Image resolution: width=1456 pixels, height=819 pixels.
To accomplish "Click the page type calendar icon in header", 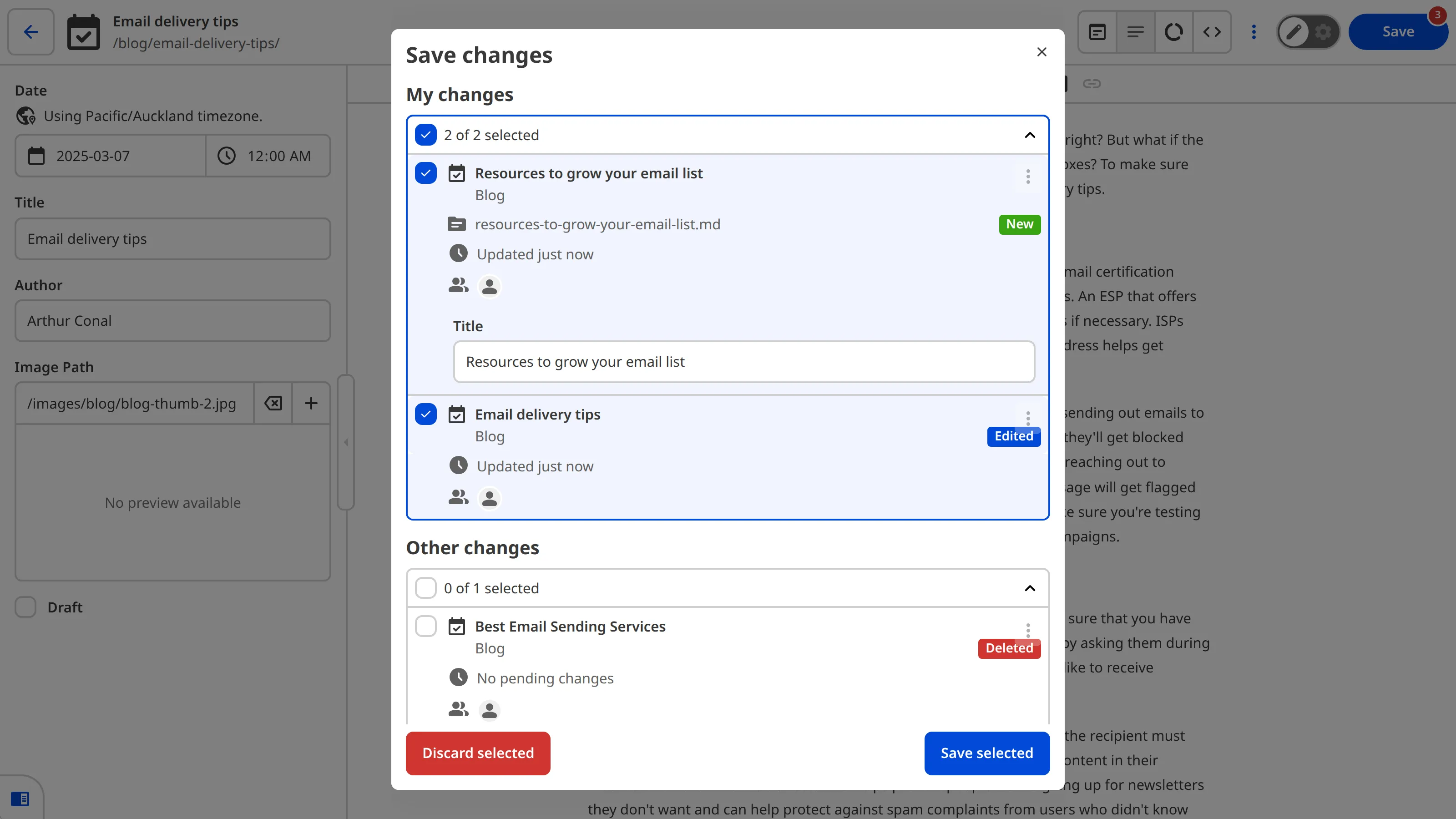I will (84, 32).
